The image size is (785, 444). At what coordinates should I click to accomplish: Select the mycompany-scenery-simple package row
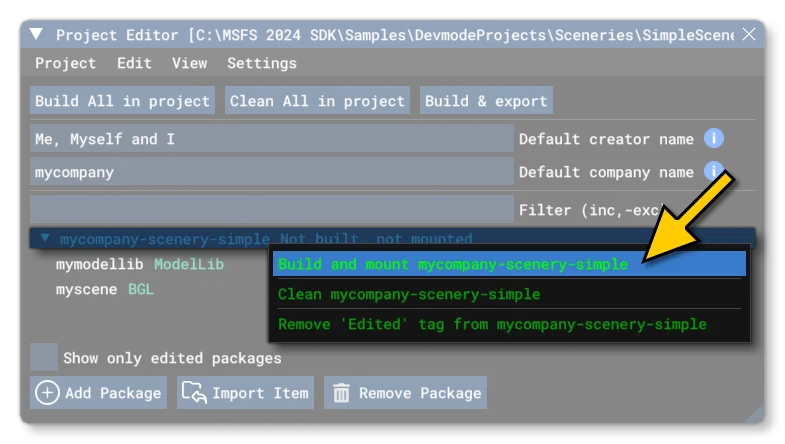tap(392, 239)
